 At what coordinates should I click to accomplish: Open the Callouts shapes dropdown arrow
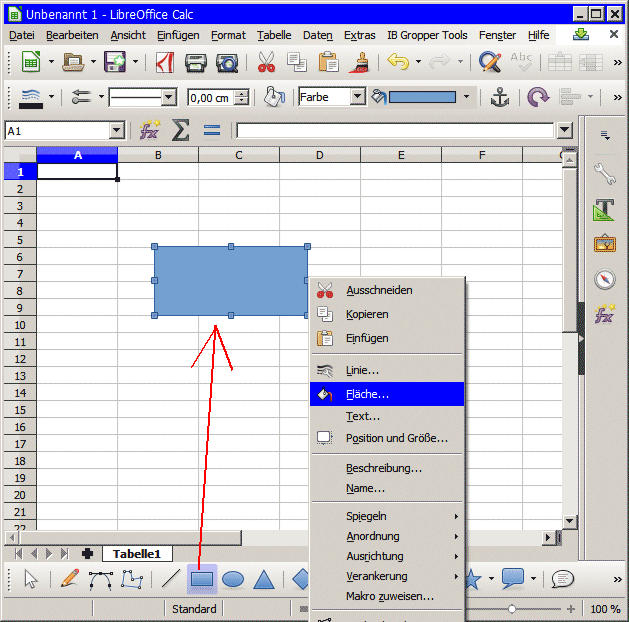(x=533, y=579)
